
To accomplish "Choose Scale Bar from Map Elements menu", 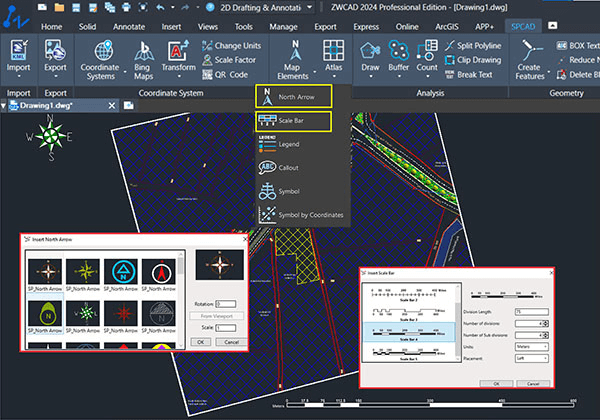I will (x=293, y=121).
